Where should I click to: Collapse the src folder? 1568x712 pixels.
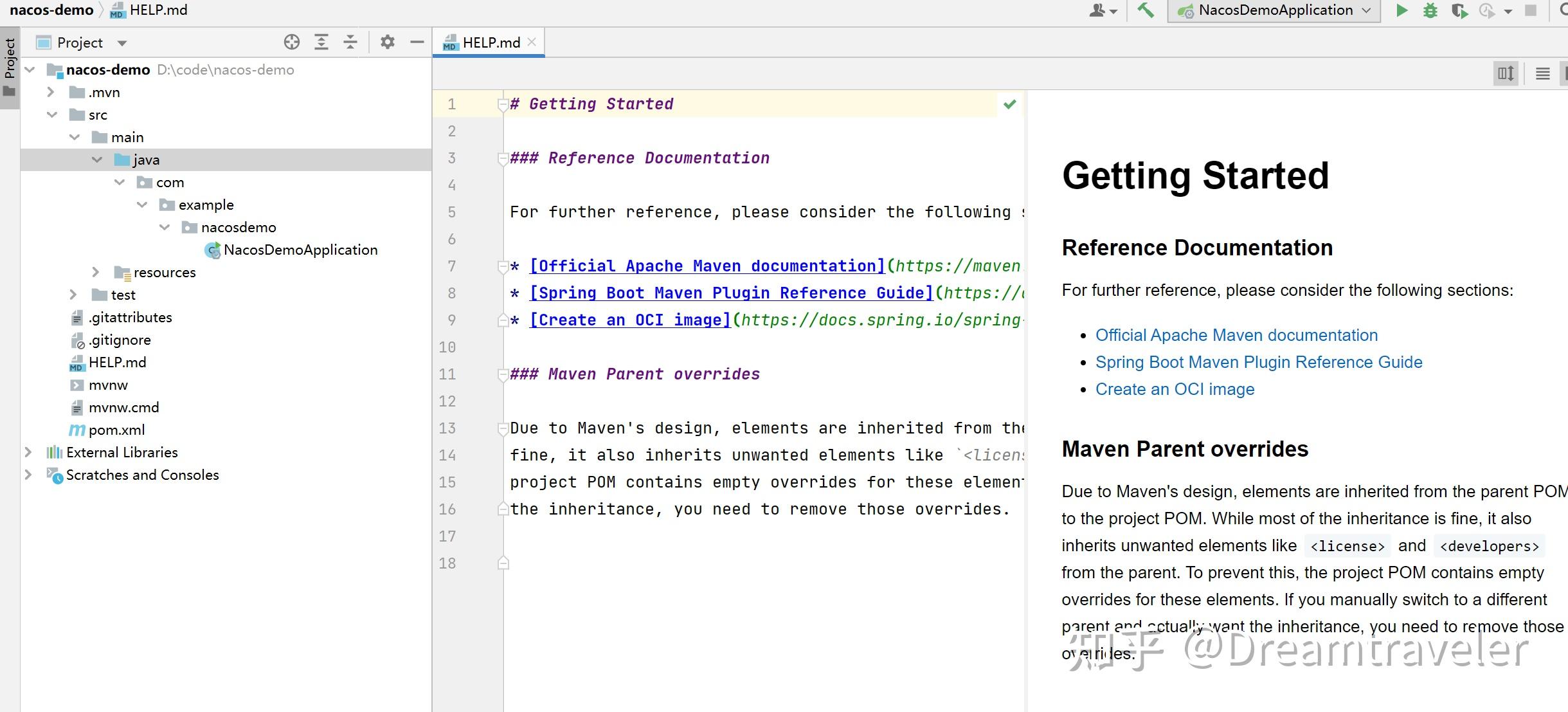tap(52, 114)
